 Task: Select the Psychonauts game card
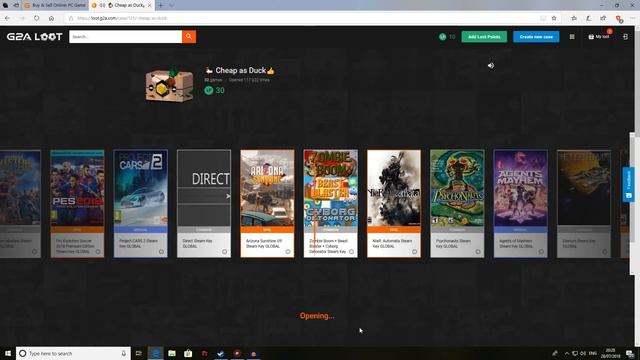457,203
